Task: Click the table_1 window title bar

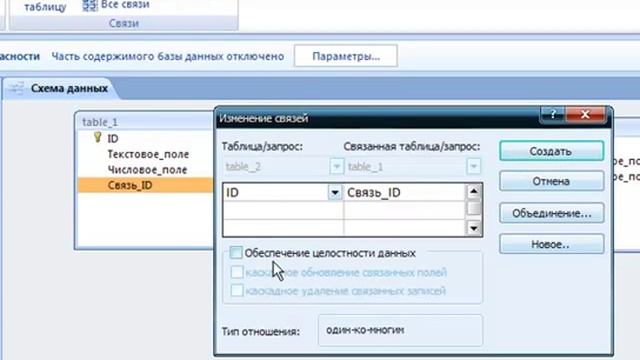Action: (x=145, y=122)
